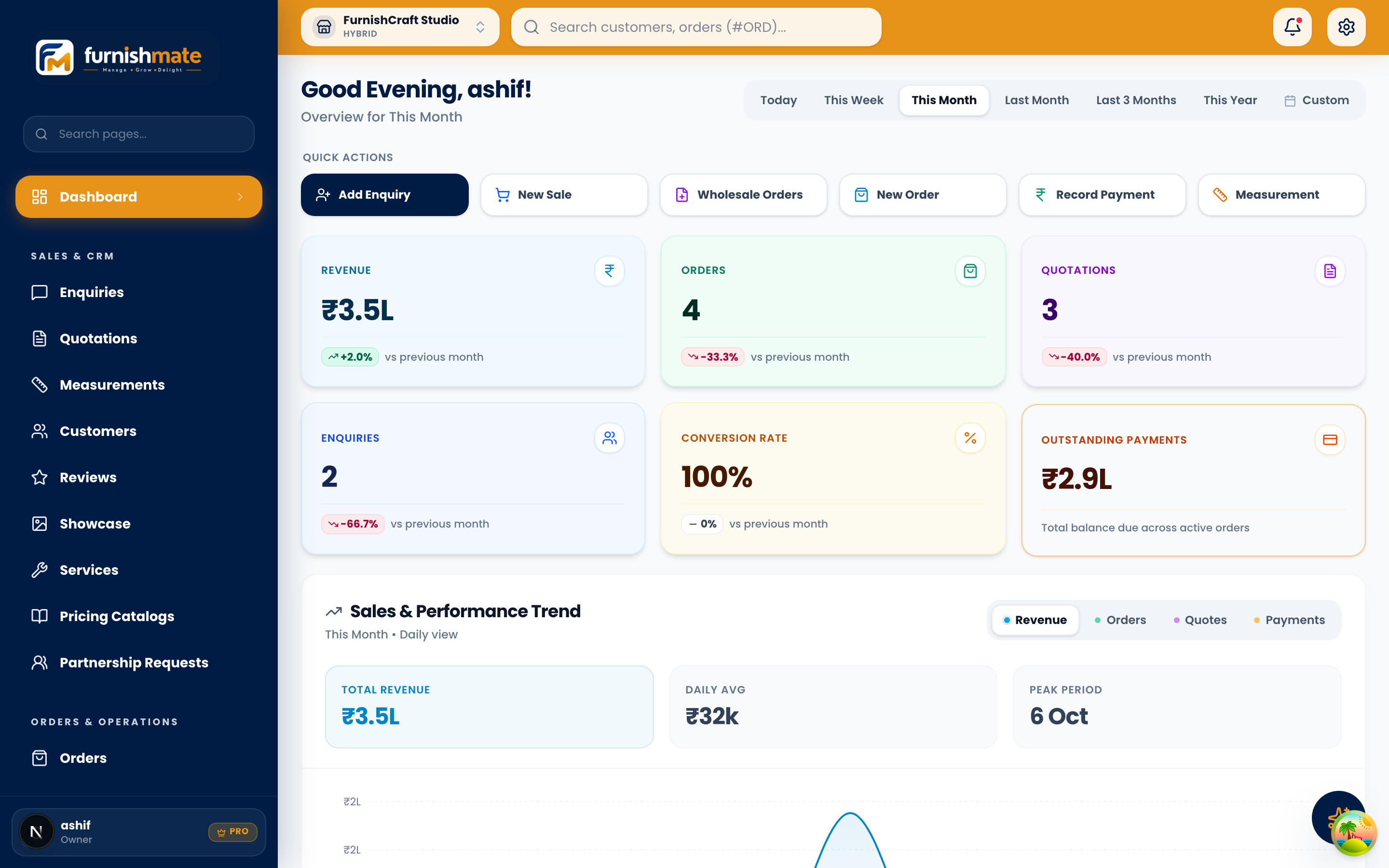Open Partnership Requests in the sidebar

point(138,663)
